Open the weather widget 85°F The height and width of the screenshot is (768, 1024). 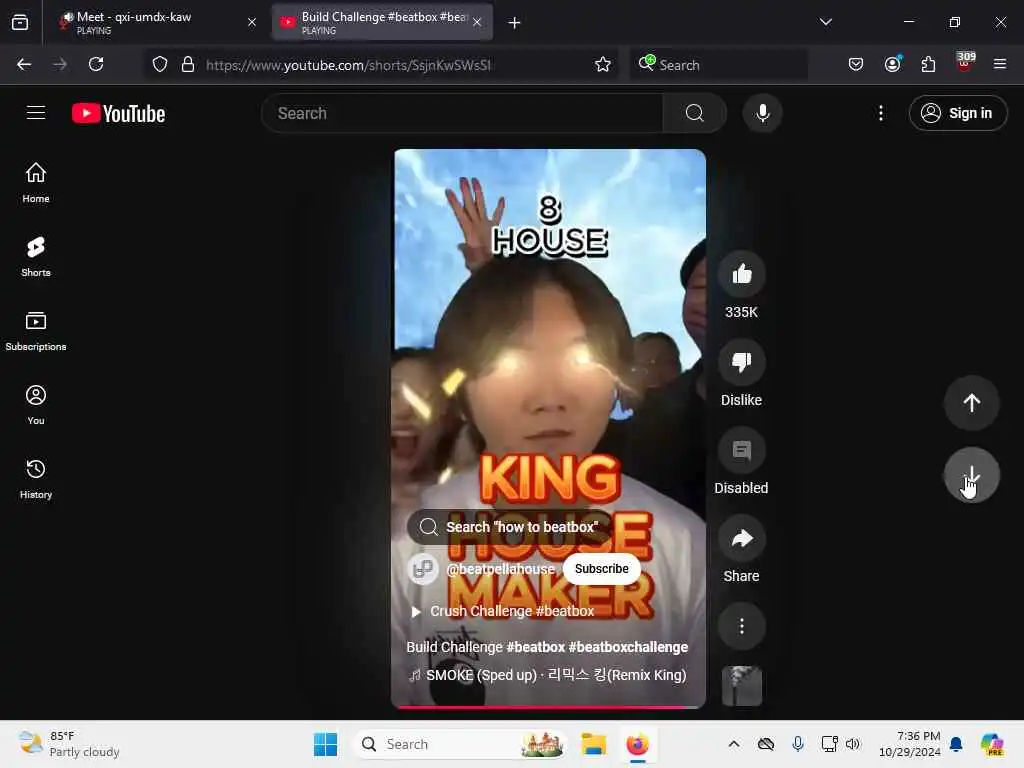tap(69, 744)
